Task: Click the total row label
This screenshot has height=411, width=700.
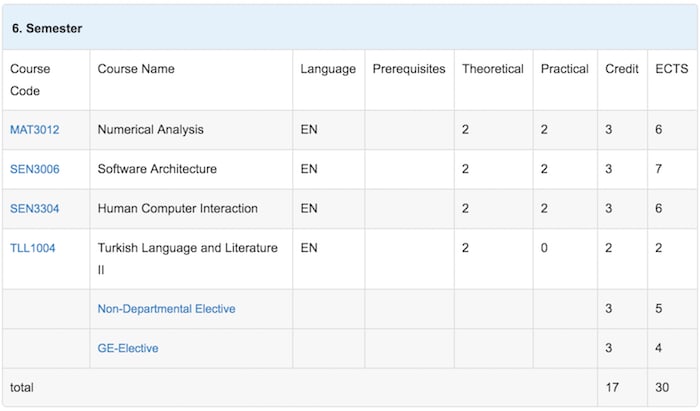Action: click(x=22, y=385)
